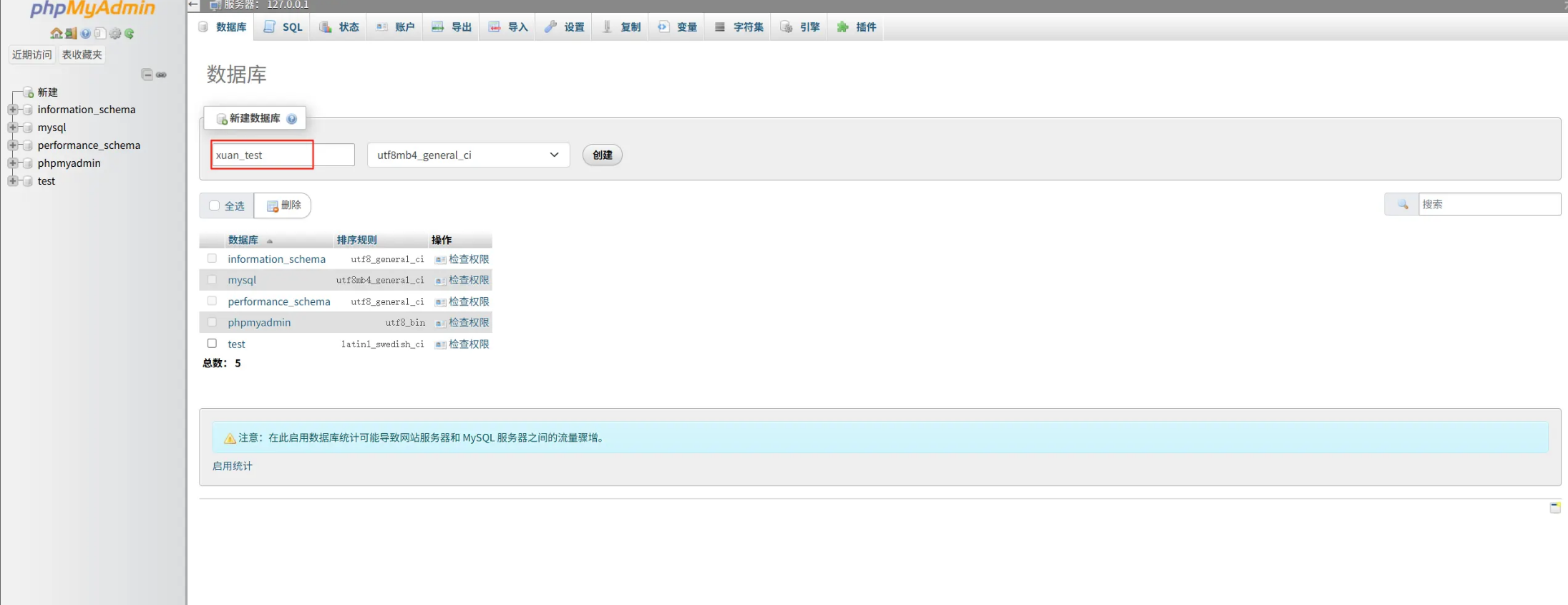Open the 导出 export tab
The width and height of the screenshot is (1568, 605).
point(452,27)
